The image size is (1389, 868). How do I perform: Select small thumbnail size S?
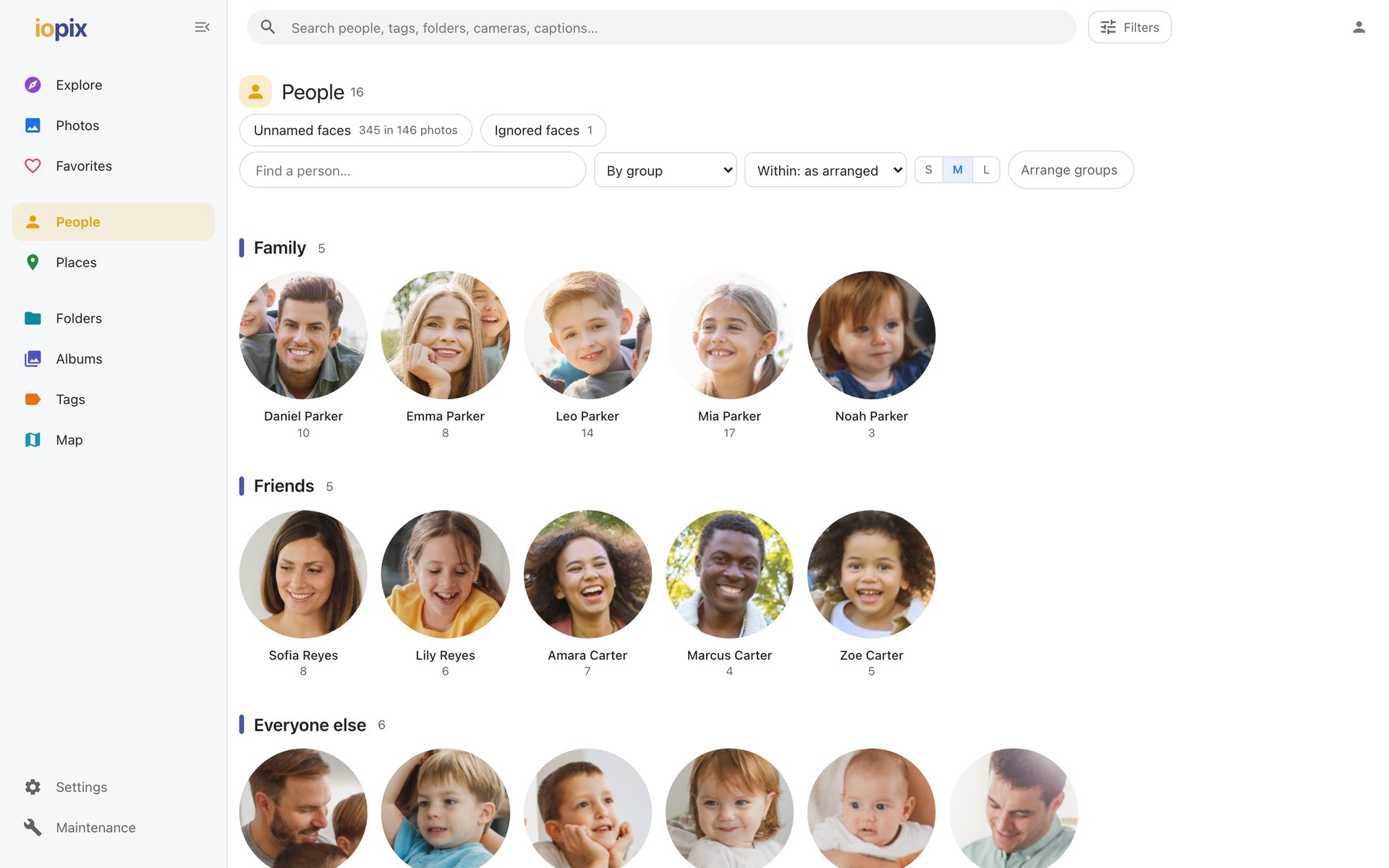tap(929, 170)
